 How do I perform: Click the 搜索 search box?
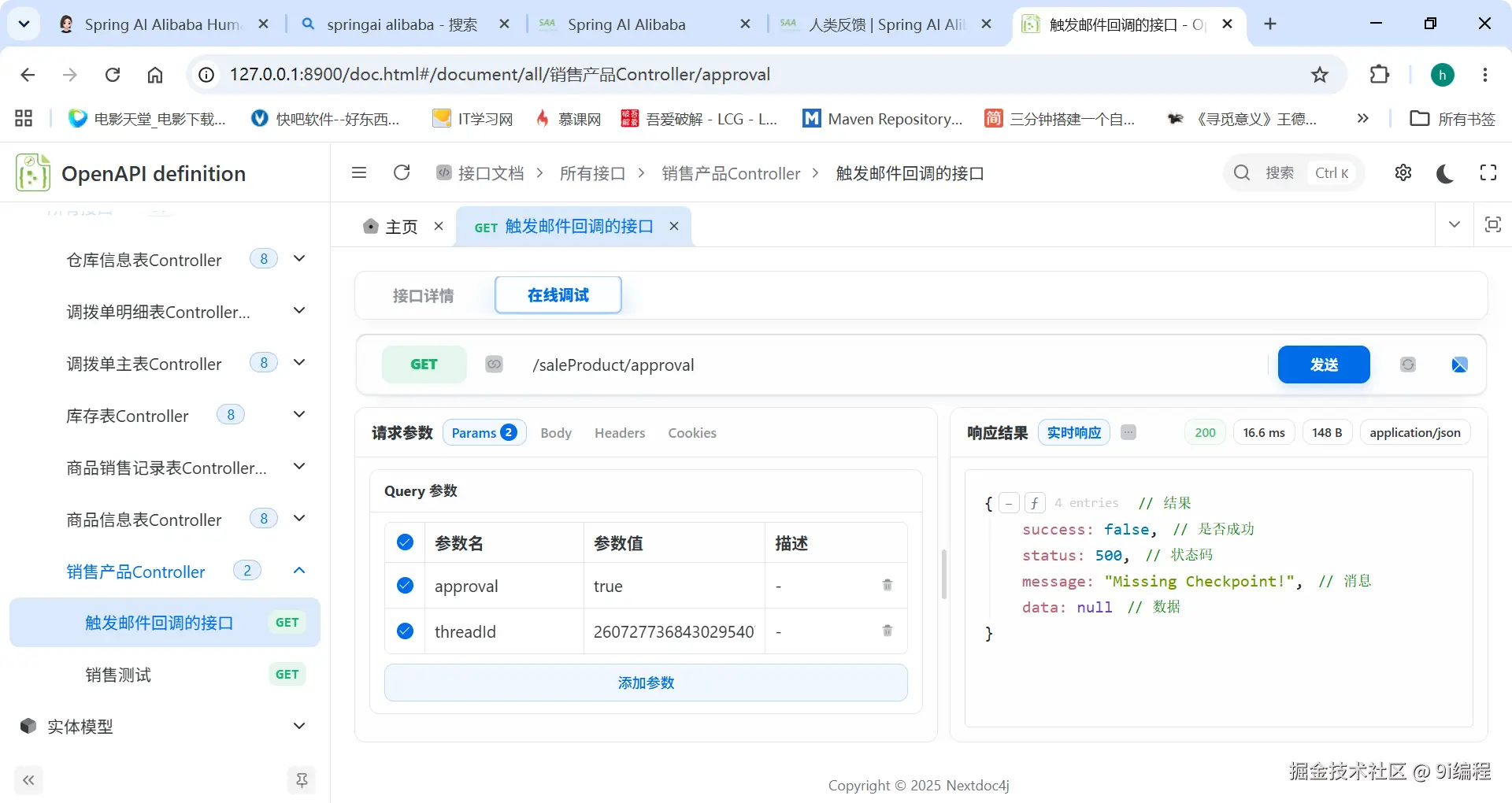(x=1294, y=172)
